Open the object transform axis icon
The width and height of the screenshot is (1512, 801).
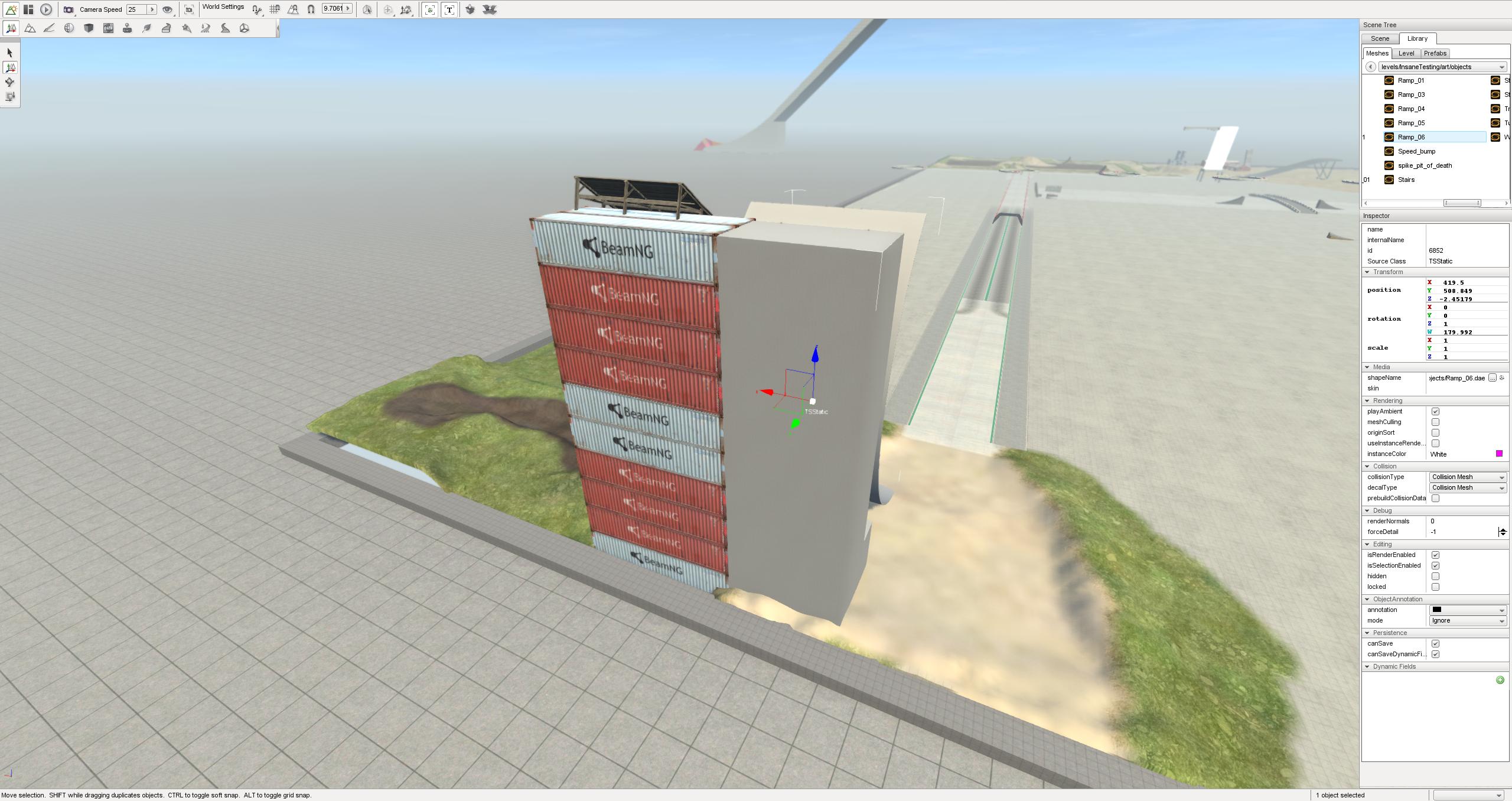tap(406, 9)
